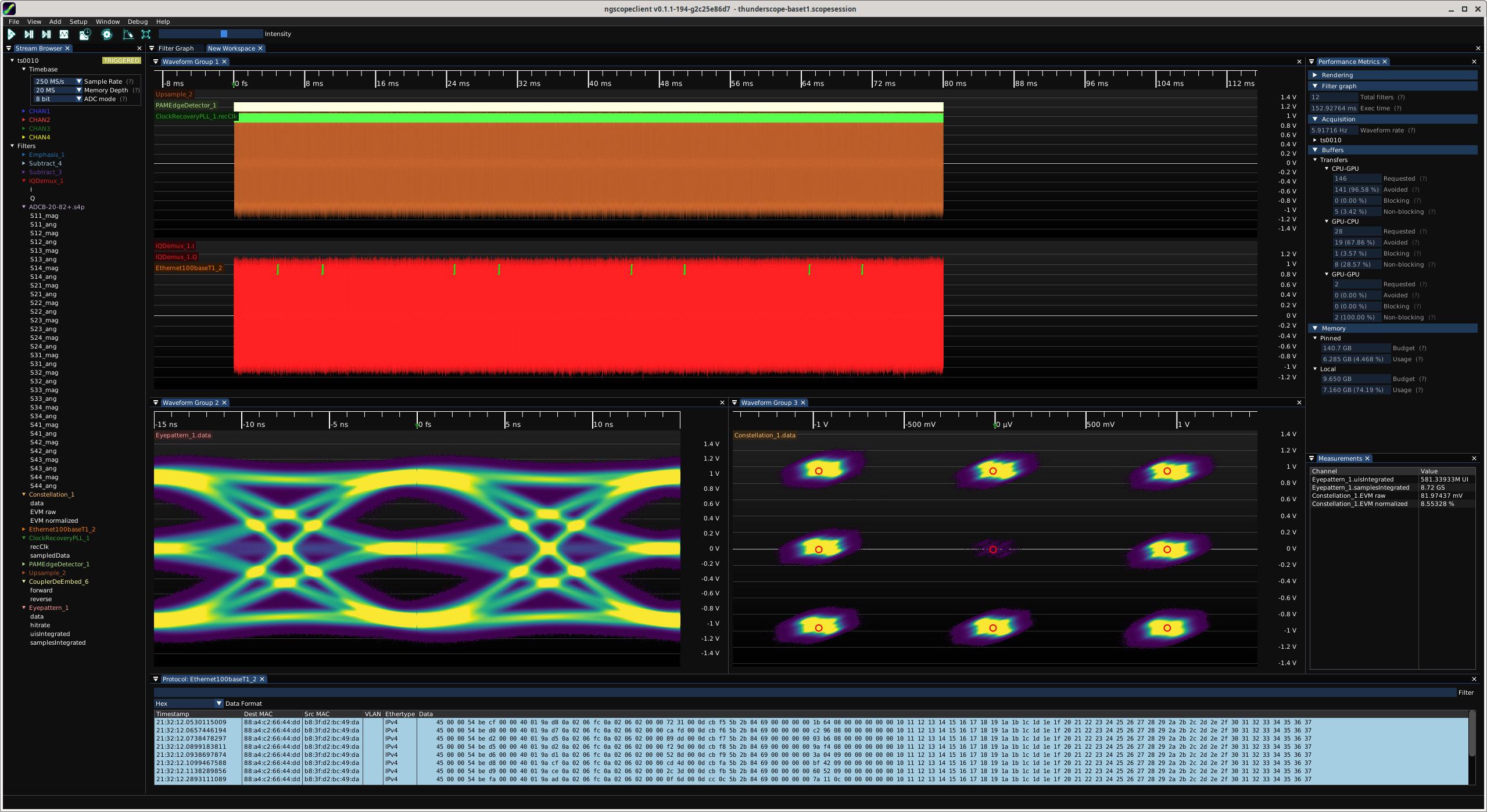Open the Waveform Group 2 tab options triangle
Screen dimensions: 1487x812
point(156,403)
